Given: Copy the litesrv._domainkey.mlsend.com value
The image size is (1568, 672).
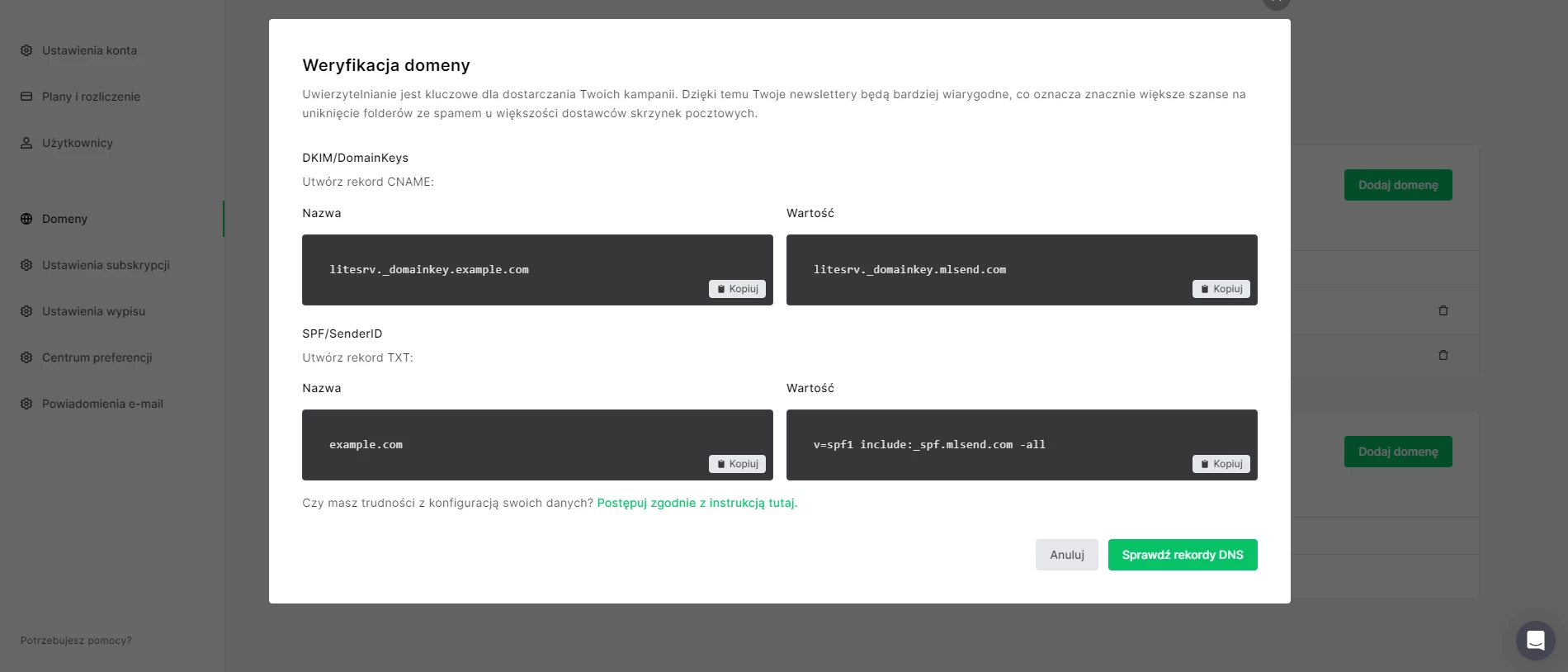Looking at the screenshot, I should click(x=1221, y=289).
